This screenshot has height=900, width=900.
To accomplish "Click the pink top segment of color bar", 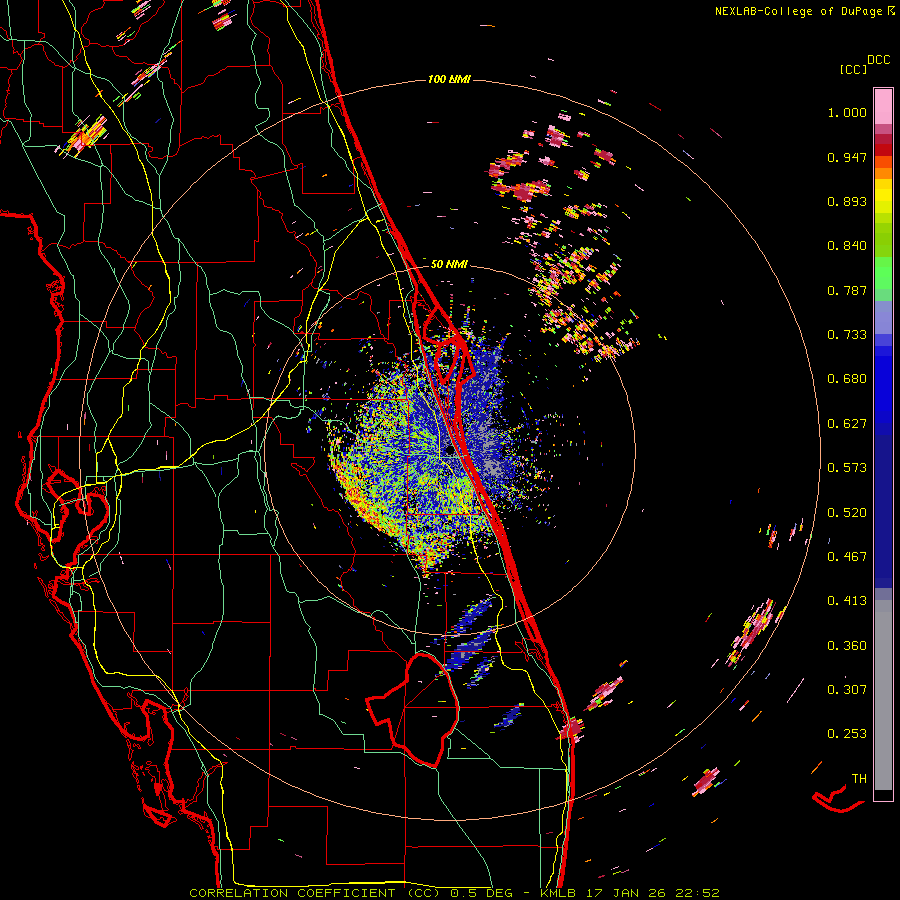I will click(883, 107).
